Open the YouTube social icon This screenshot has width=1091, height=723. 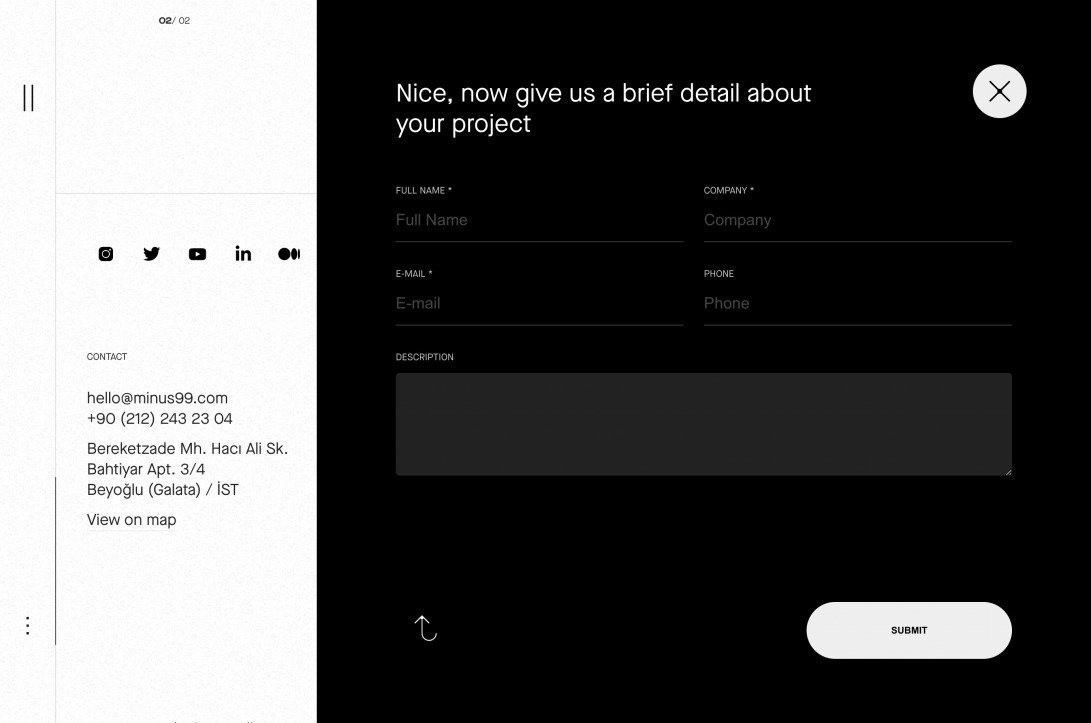(x=197, y=254)
